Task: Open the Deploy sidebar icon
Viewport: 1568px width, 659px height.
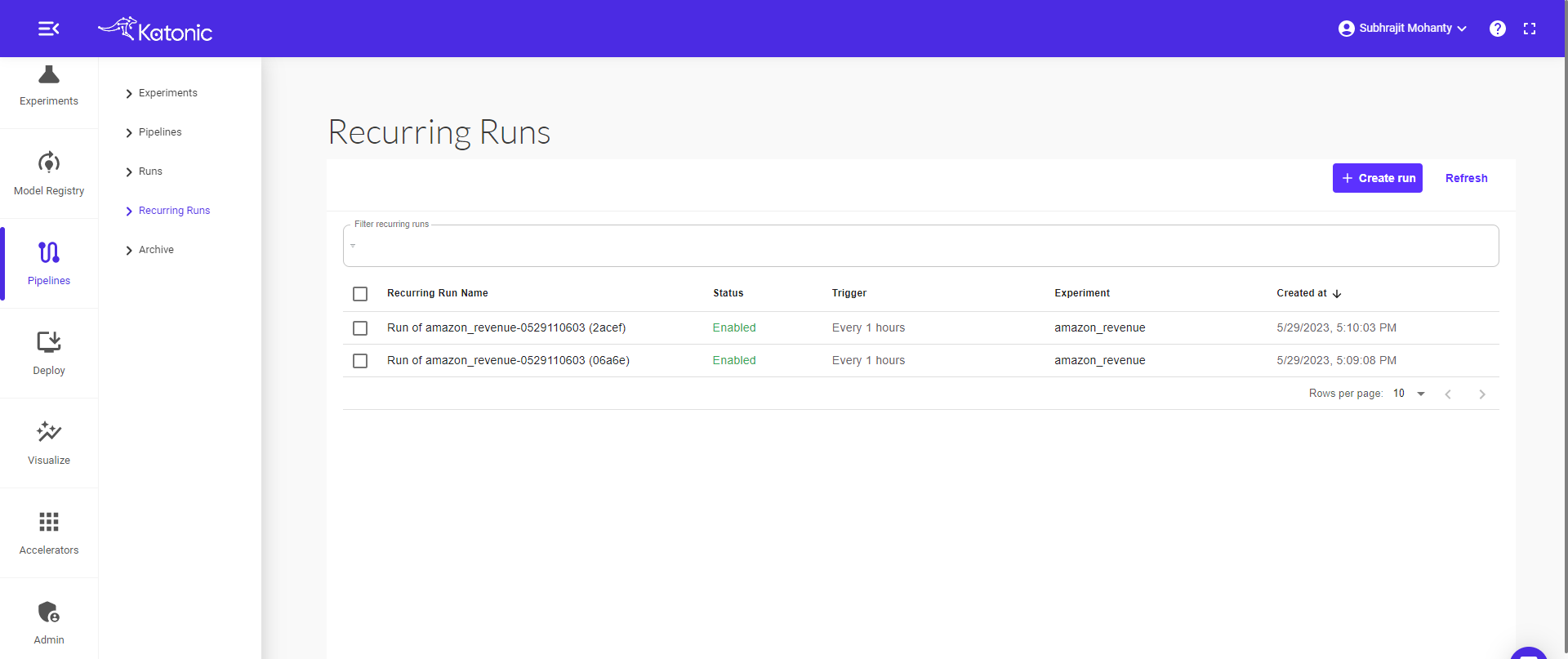Action: click(x=49, y=341)
